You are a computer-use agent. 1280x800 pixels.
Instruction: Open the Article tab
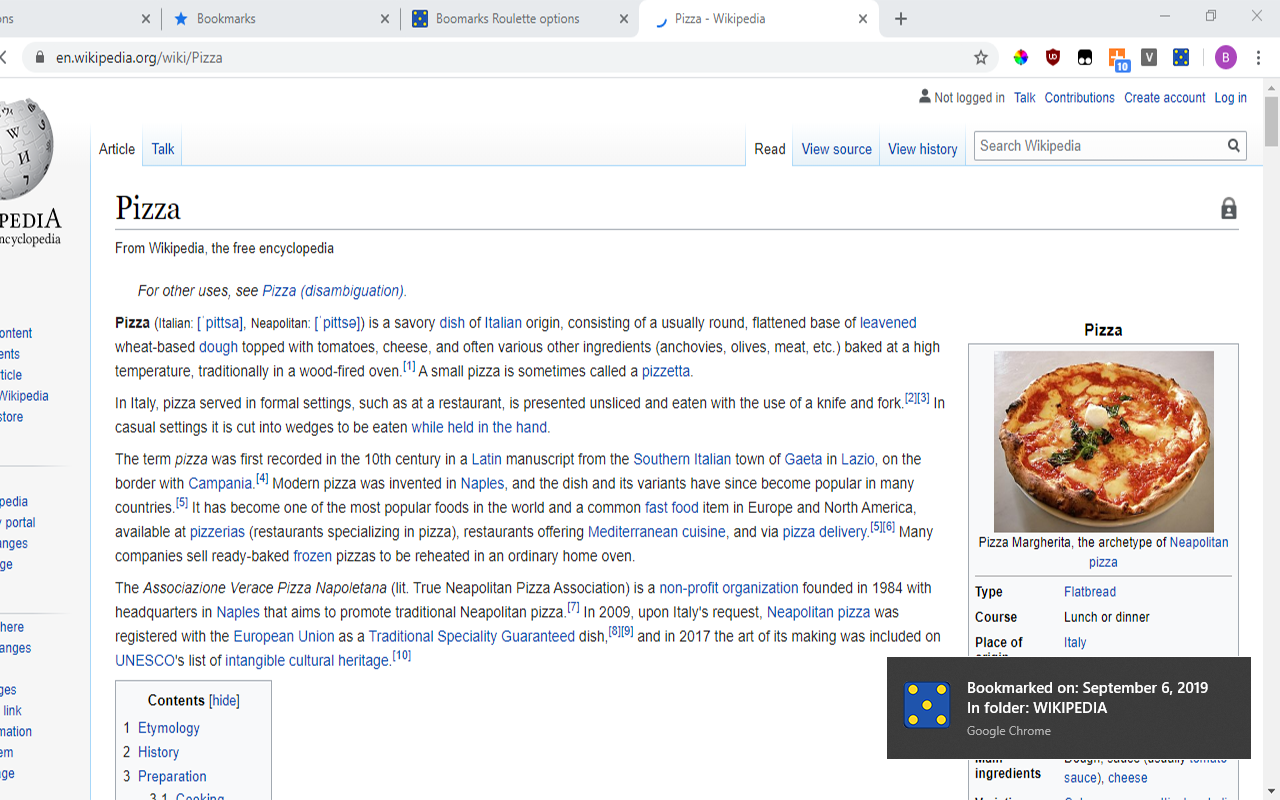(x=117, y=149)
